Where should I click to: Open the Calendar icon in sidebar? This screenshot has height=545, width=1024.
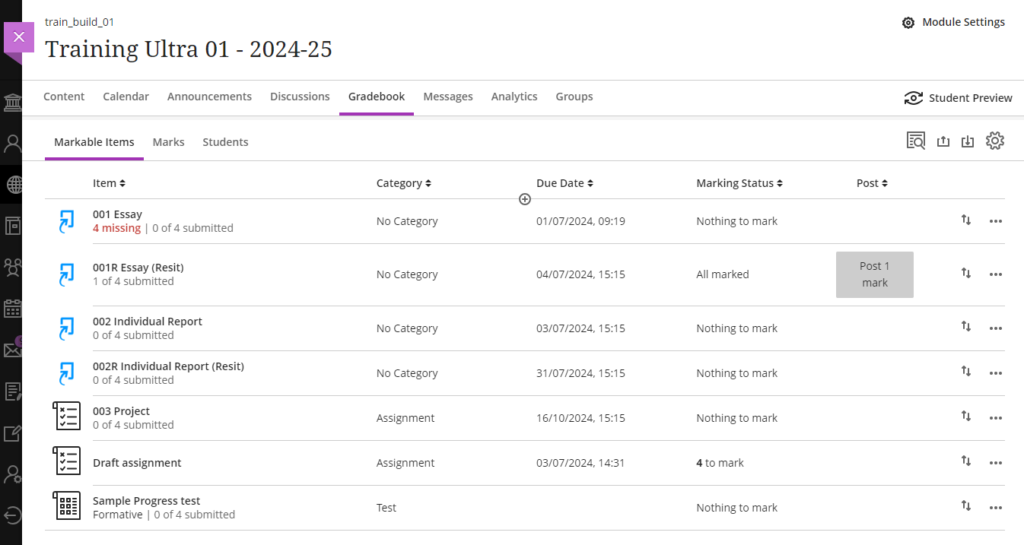[12, 308]
